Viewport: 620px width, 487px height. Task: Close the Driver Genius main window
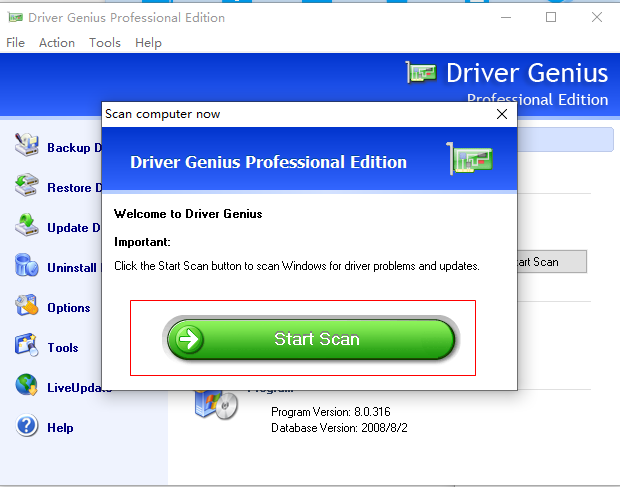coord(597,17)
